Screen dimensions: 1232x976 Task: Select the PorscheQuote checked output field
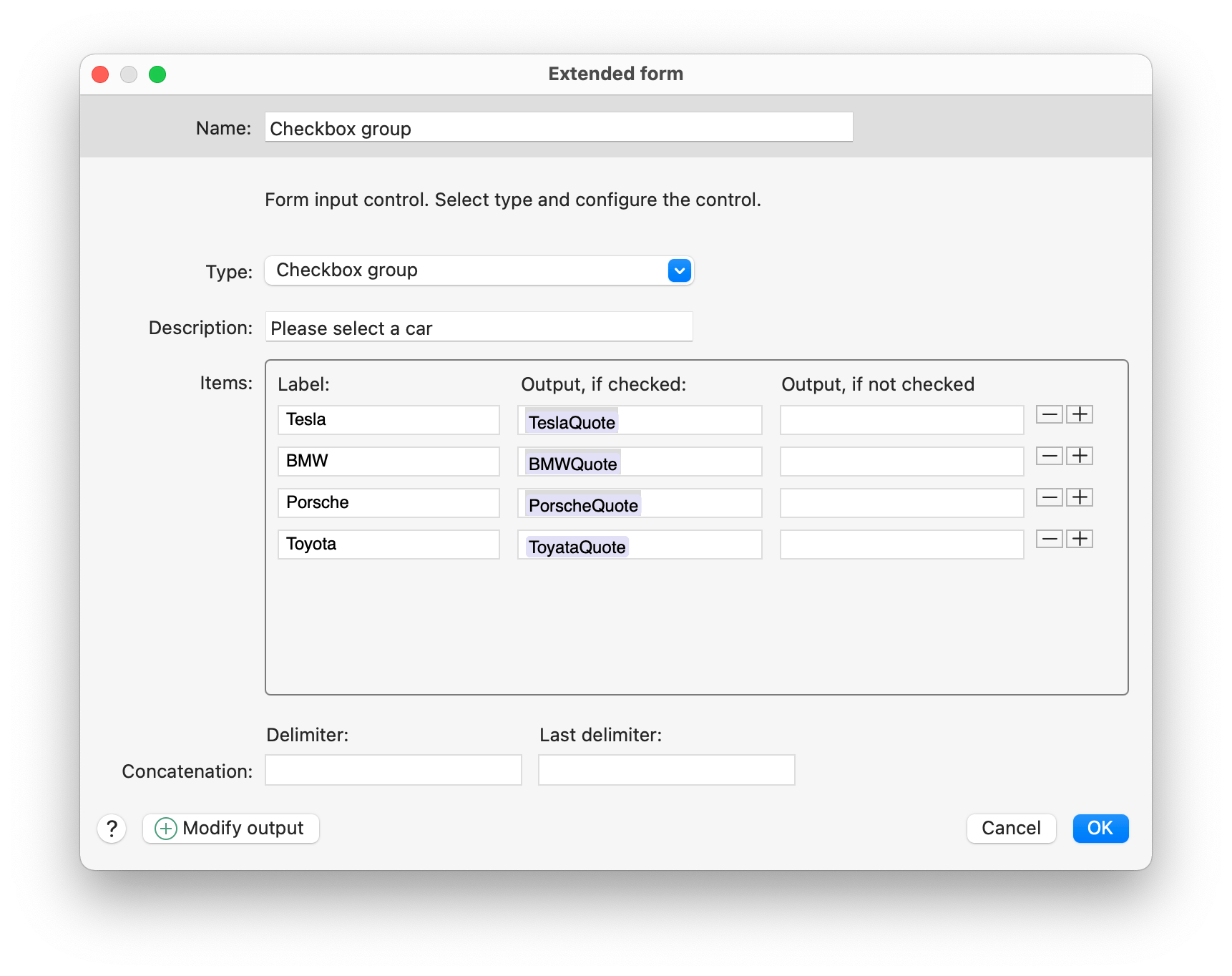click(640, 503)
